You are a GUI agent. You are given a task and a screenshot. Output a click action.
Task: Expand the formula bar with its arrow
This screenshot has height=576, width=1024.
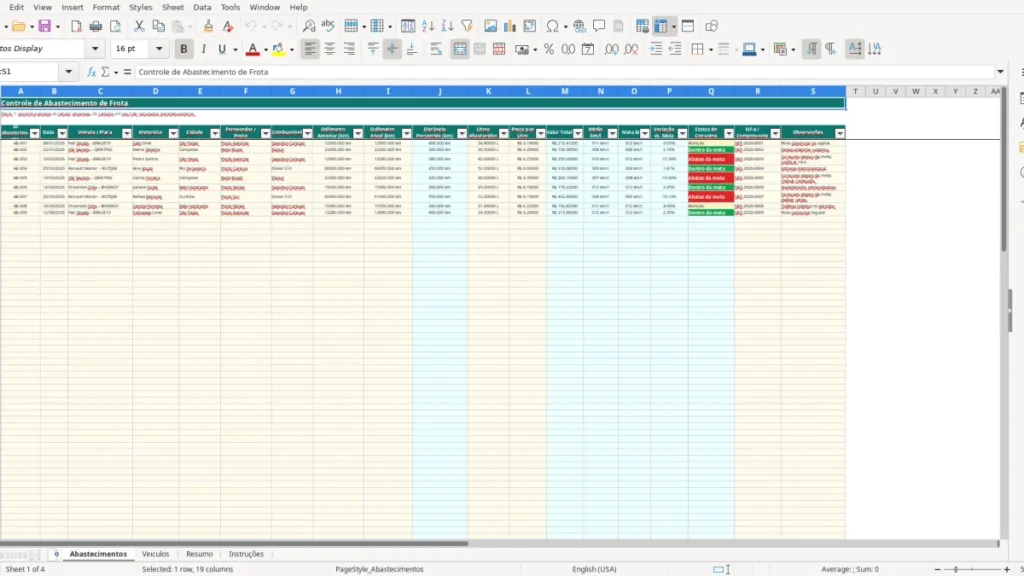click(x=1000, y=72)
